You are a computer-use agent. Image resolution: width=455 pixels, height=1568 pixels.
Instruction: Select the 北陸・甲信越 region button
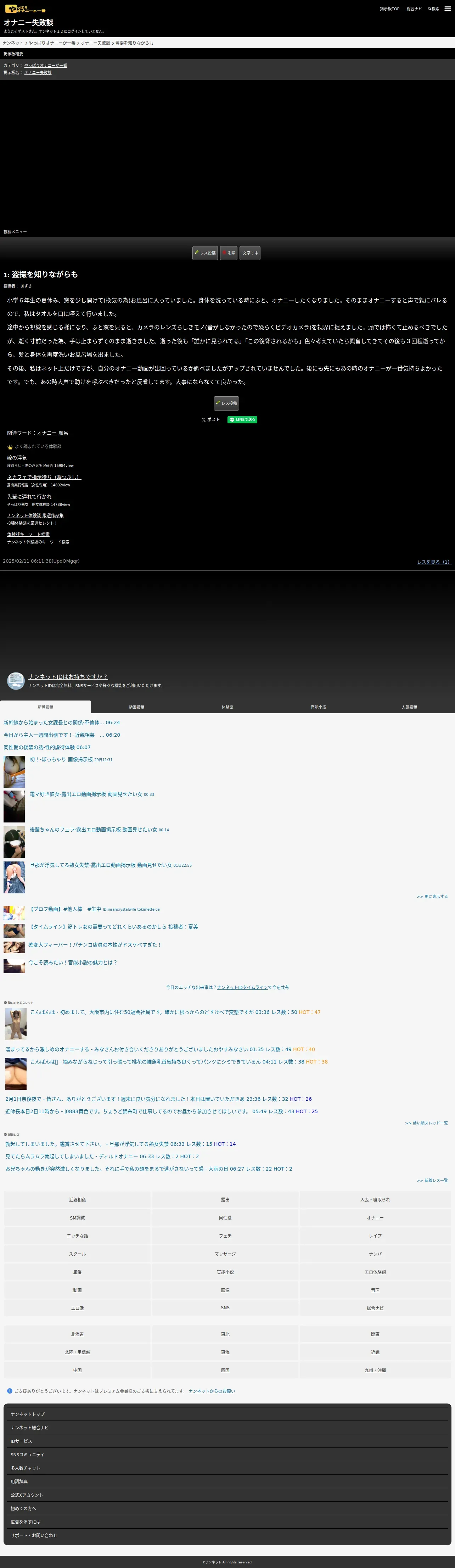tap(77, 1352)
